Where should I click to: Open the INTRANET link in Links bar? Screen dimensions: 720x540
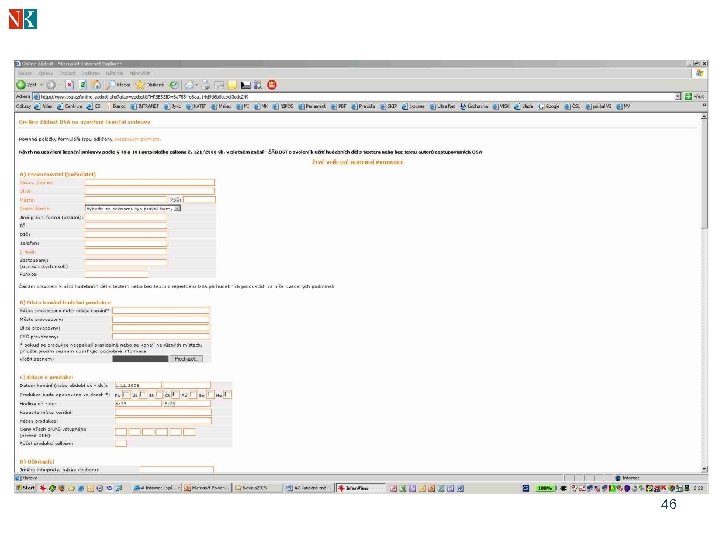point(145,107)
